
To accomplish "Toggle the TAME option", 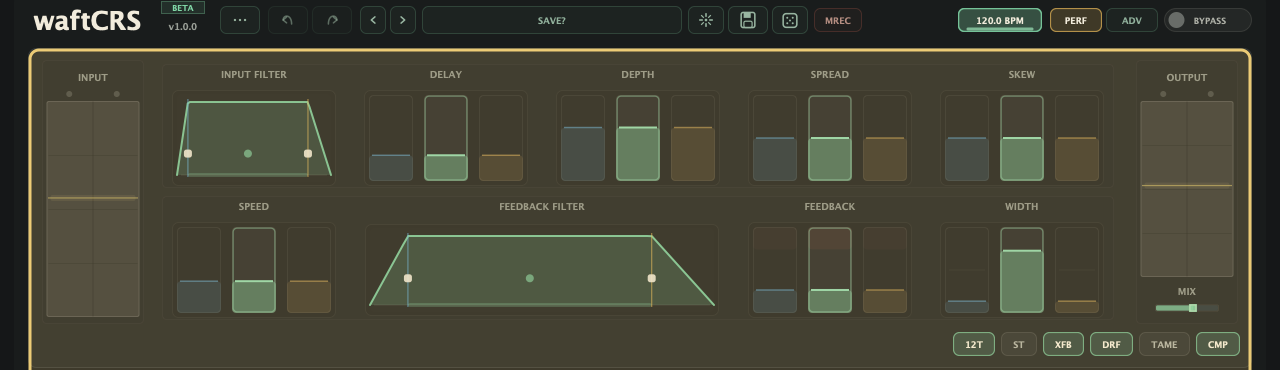I will point(1164,344).
